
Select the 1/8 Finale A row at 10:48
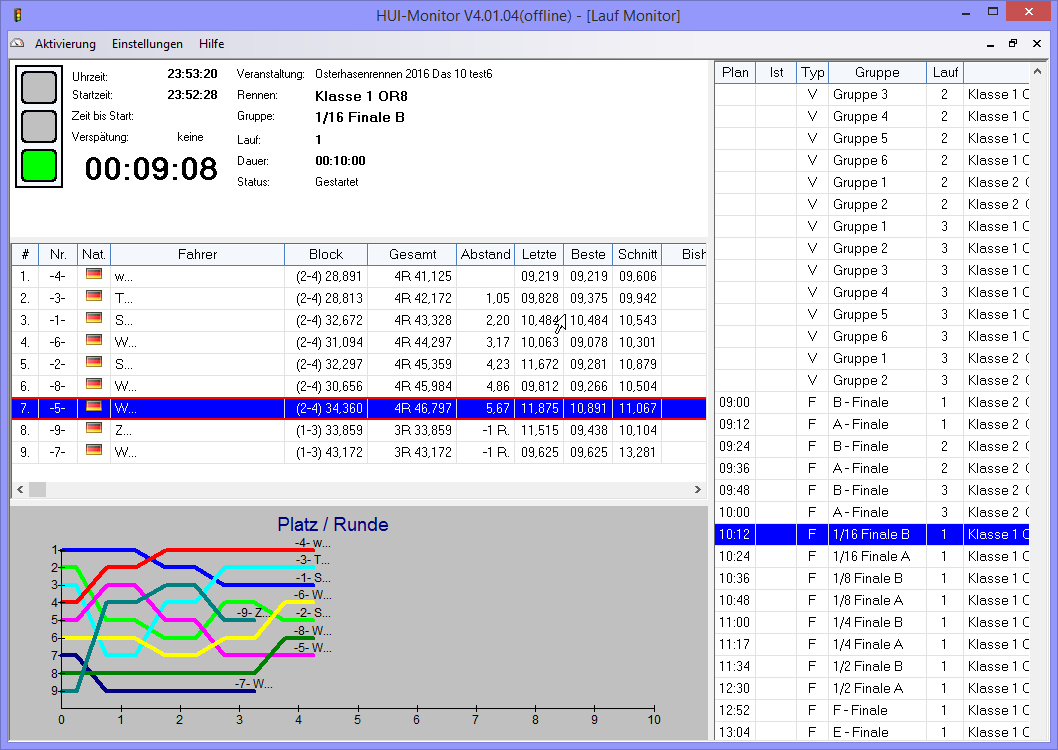[872, 600]
